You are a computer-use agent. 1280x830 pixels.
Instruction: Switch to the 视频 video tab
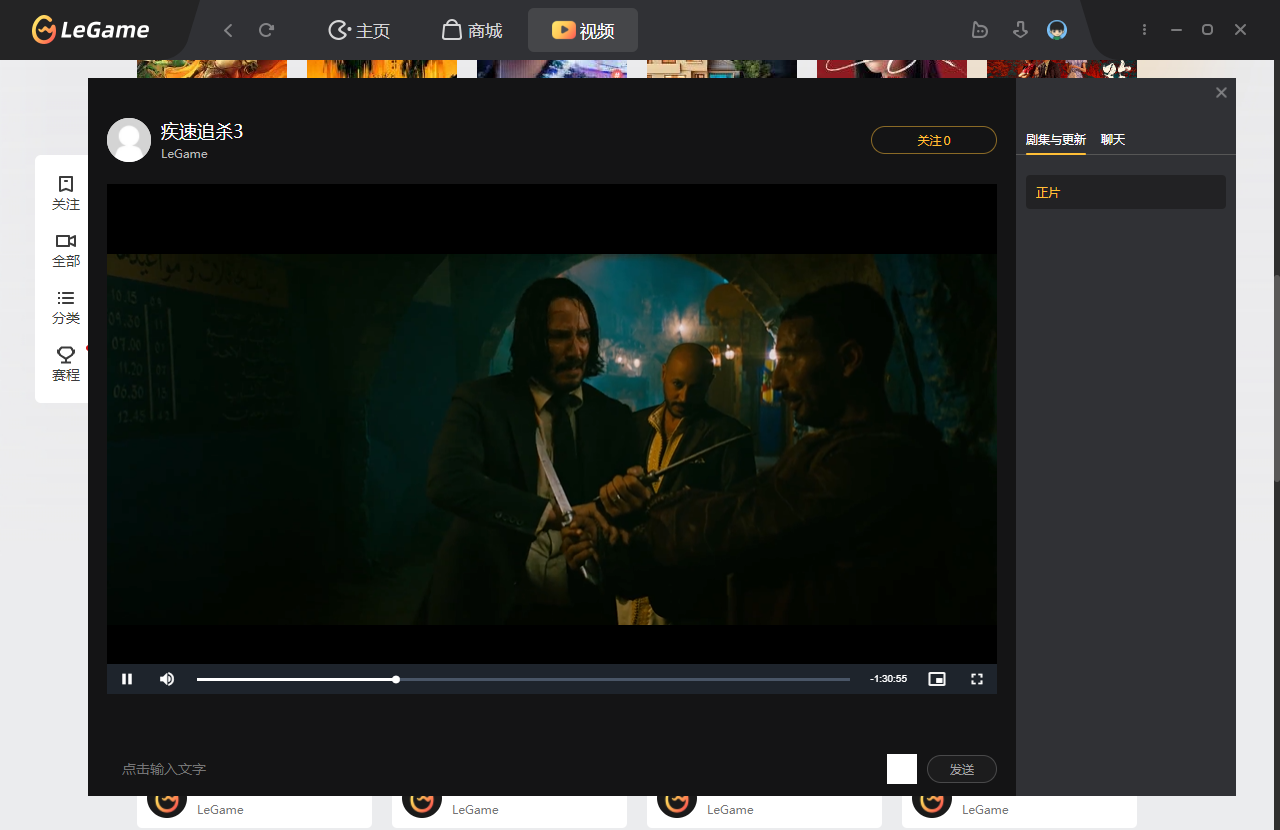point(583,30)
